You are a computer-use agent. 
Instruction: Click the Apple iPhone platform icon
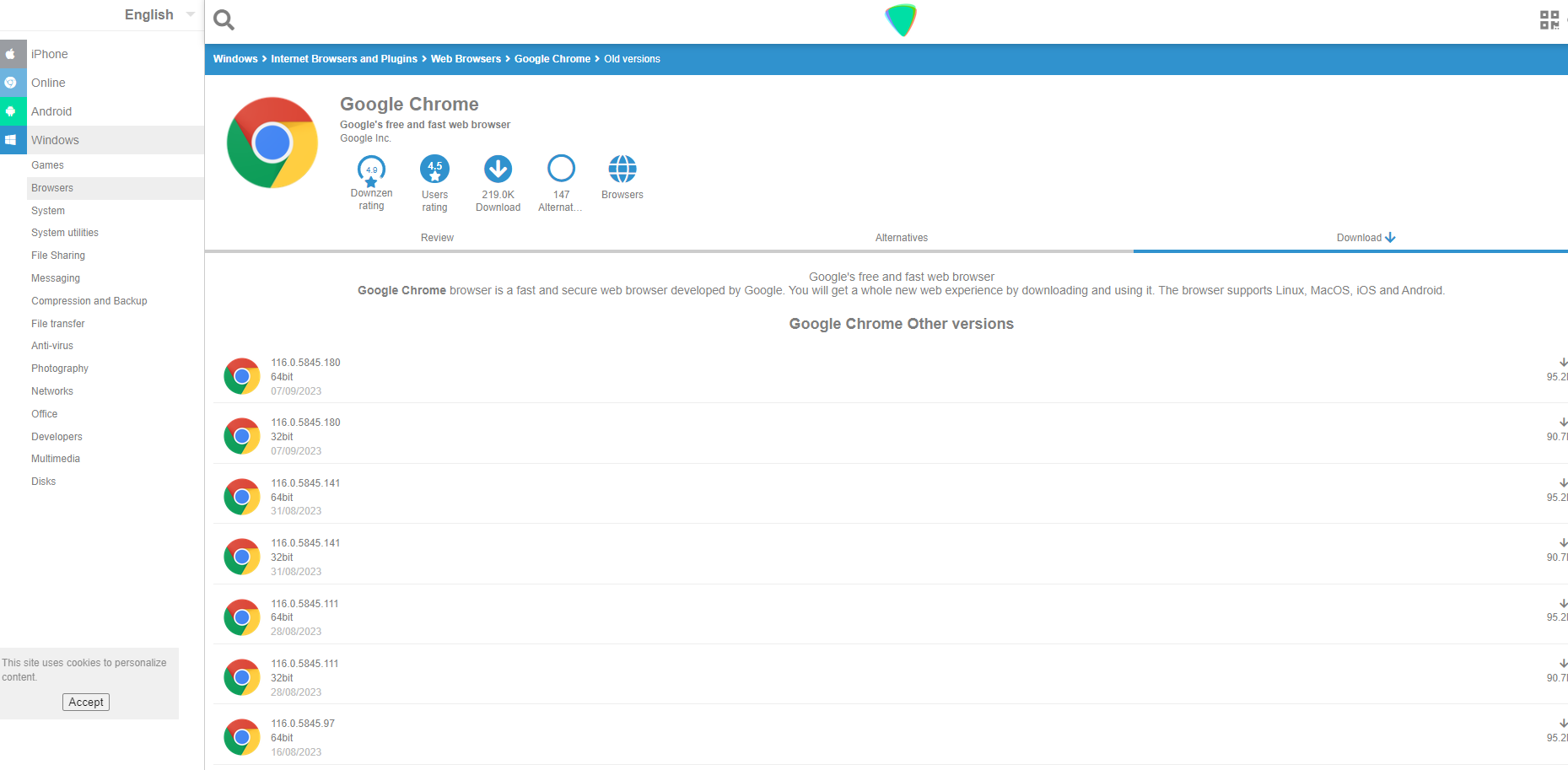(11, 54)
